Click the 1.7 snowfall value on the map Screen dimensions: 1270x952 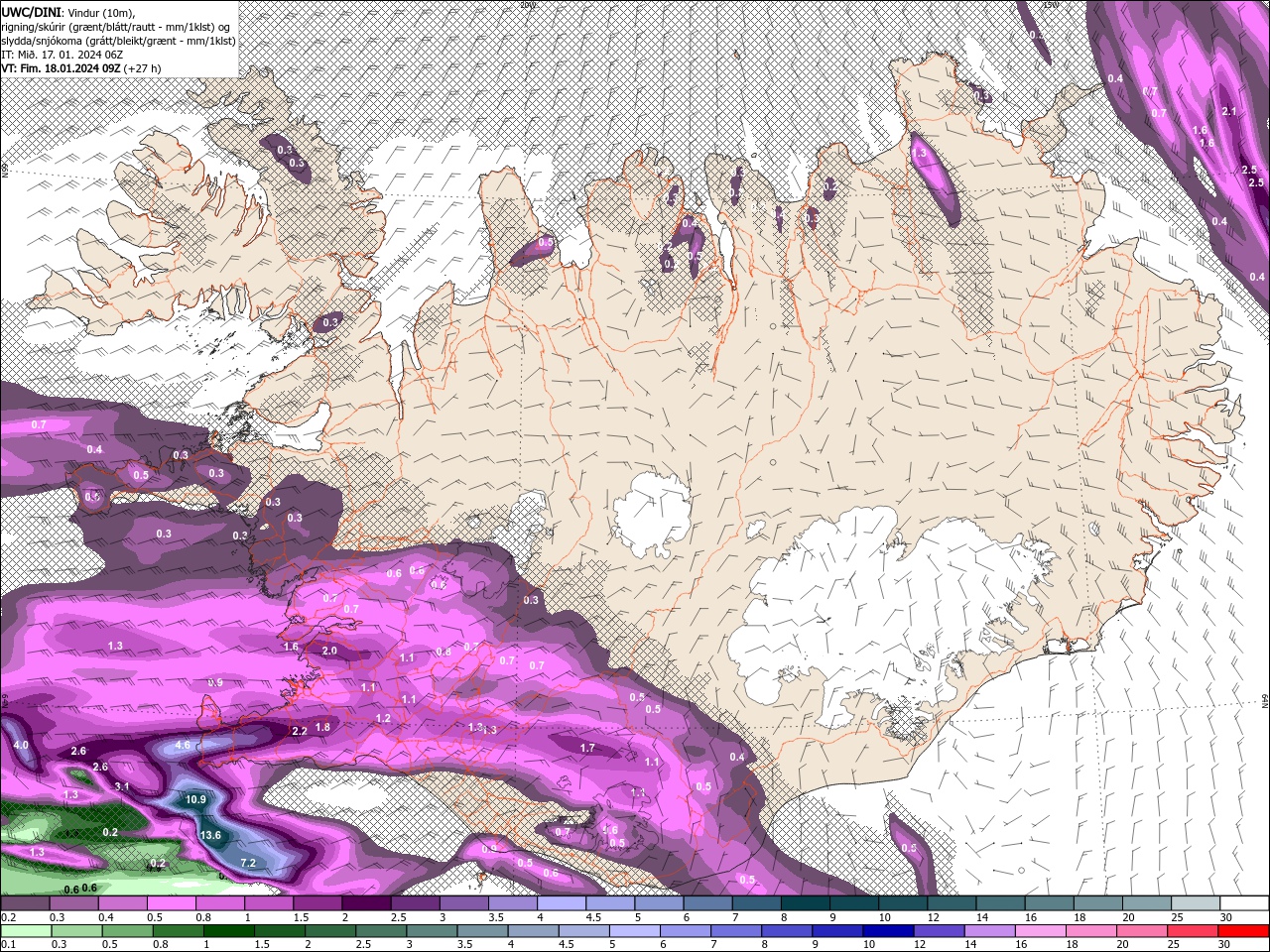click(587, 748)
